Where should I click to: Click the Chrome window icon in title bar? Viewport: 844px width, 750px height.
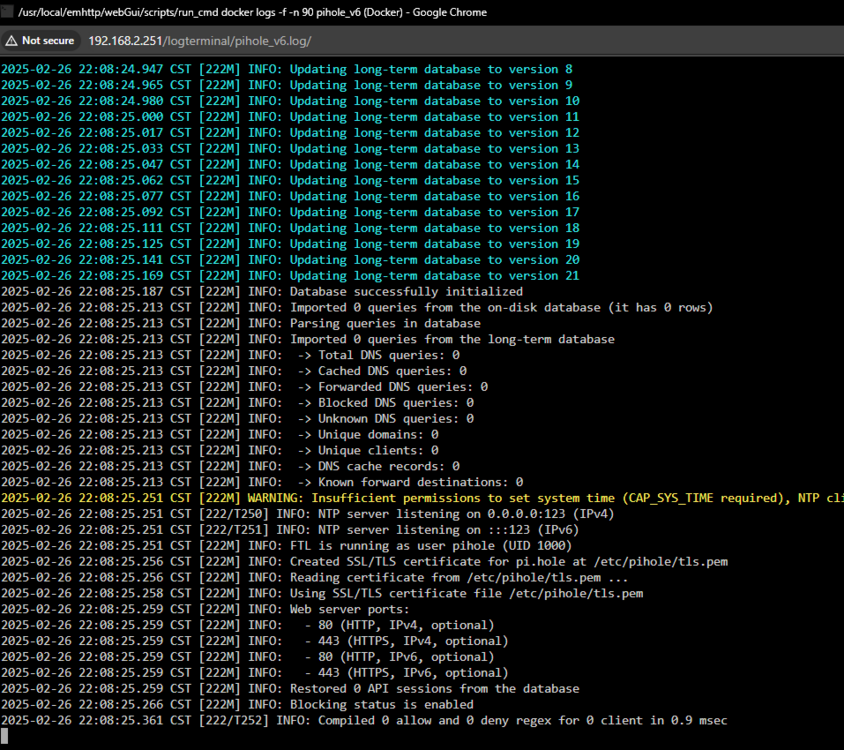tap(6, 12)
